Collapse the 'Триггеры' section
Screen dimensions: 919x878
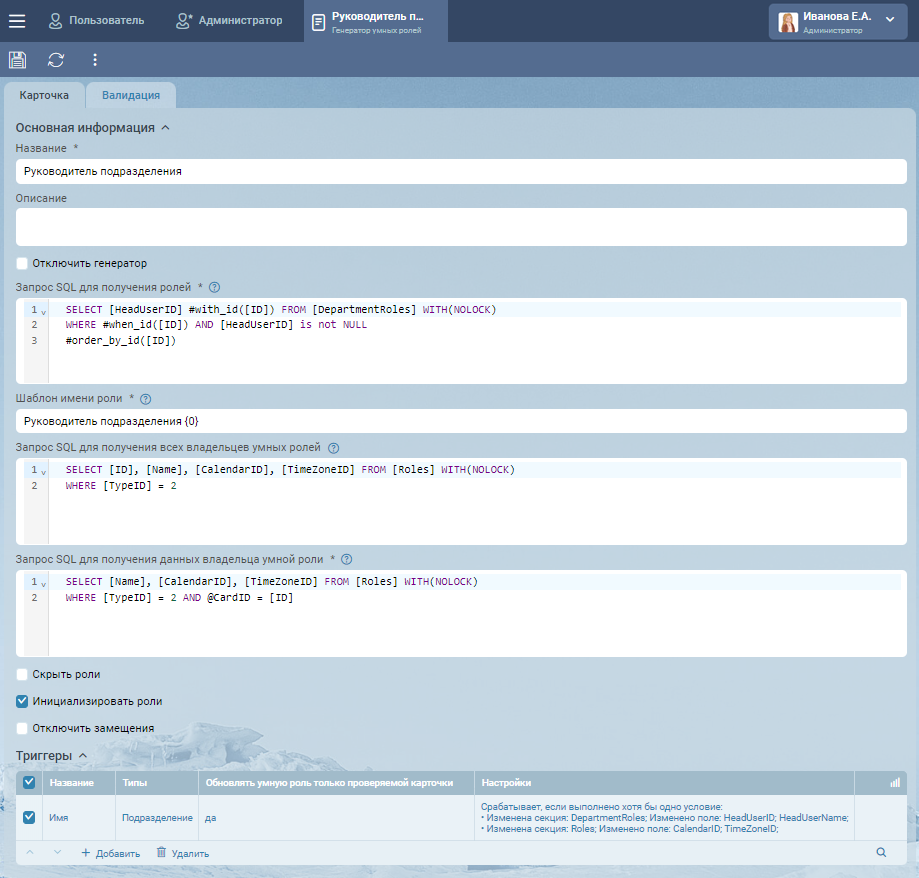(x=83, y=756)
